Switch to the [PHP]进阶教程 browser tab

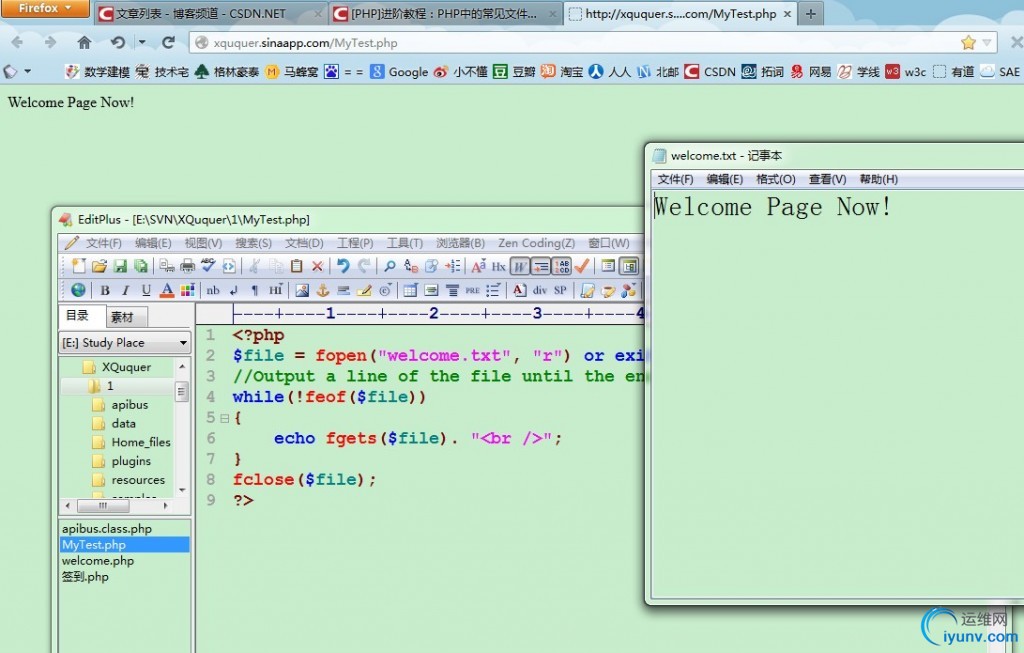tap(444, 13)
